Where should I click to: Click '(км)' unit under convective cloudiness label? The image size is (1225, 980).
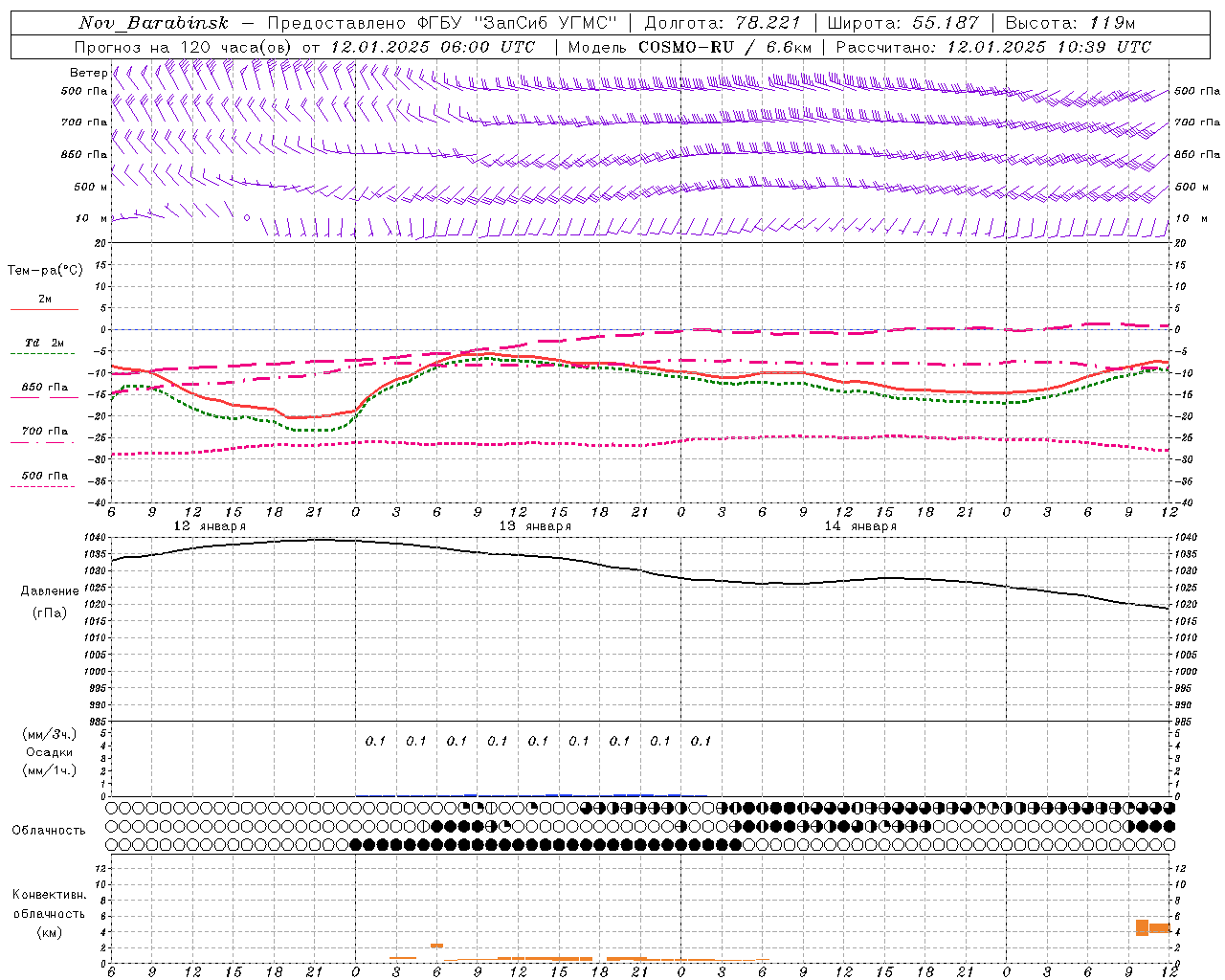(x=50, y=932)
